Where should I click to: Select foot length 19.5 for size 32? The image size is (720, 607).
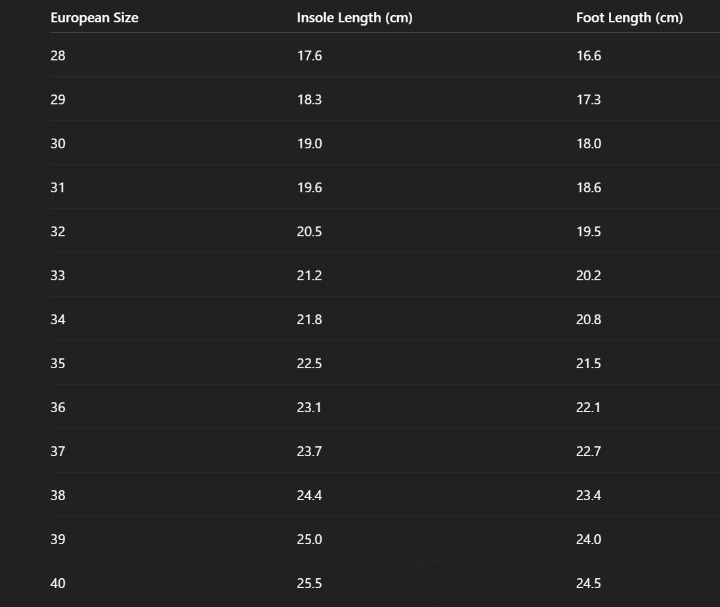589,232
